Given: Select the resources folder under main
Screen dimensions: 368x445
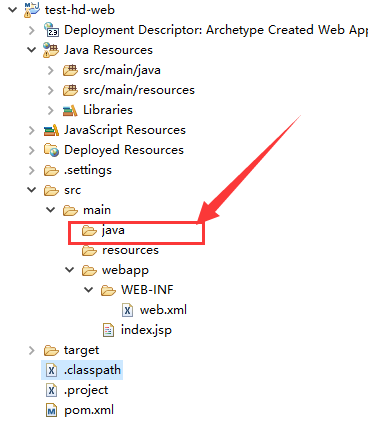Looking at the screenshot, I should (x=130, y=250).
